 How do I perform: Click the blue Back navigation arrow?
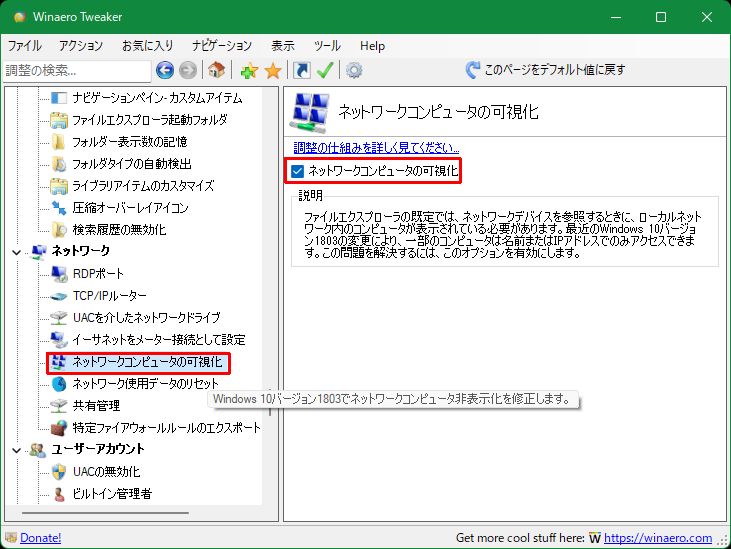pos(165,70)
